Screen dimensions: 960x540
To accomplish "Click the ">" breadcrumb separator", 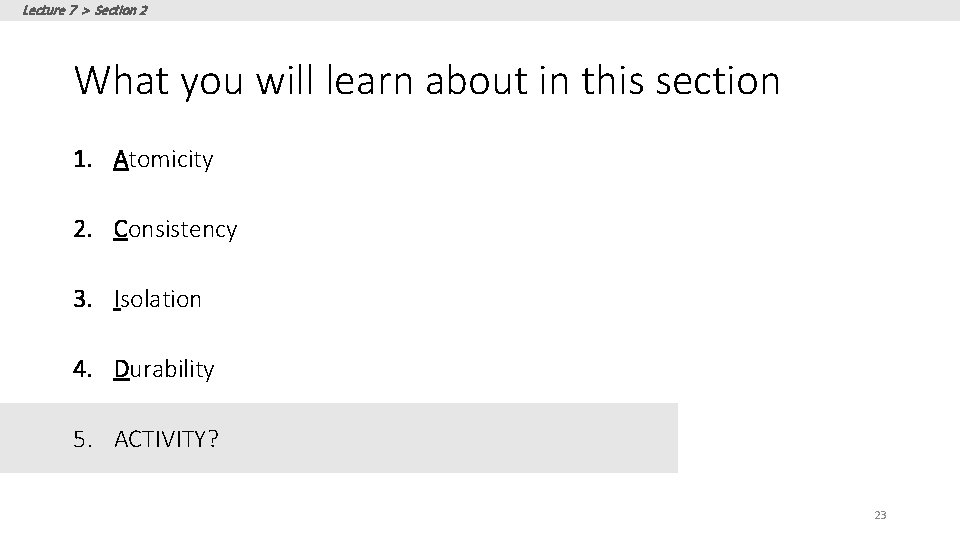I will [86, 10].
